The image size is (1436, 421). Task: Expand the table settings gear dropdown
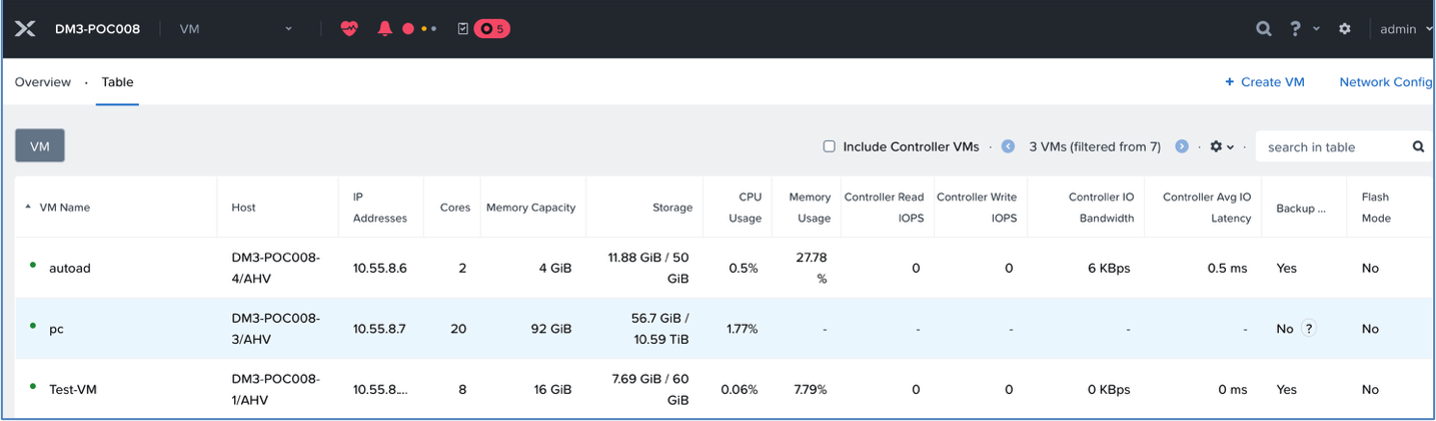tap(1222, 146)
